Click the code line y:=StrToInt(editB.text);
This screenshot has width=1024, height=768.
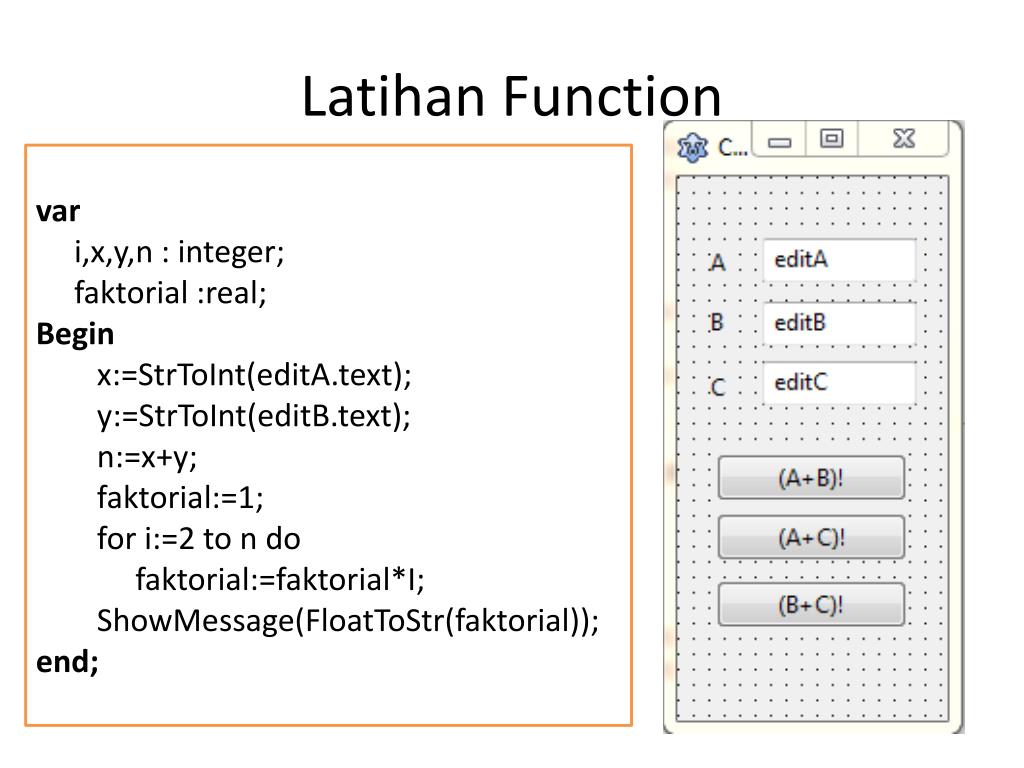(254, 416)
